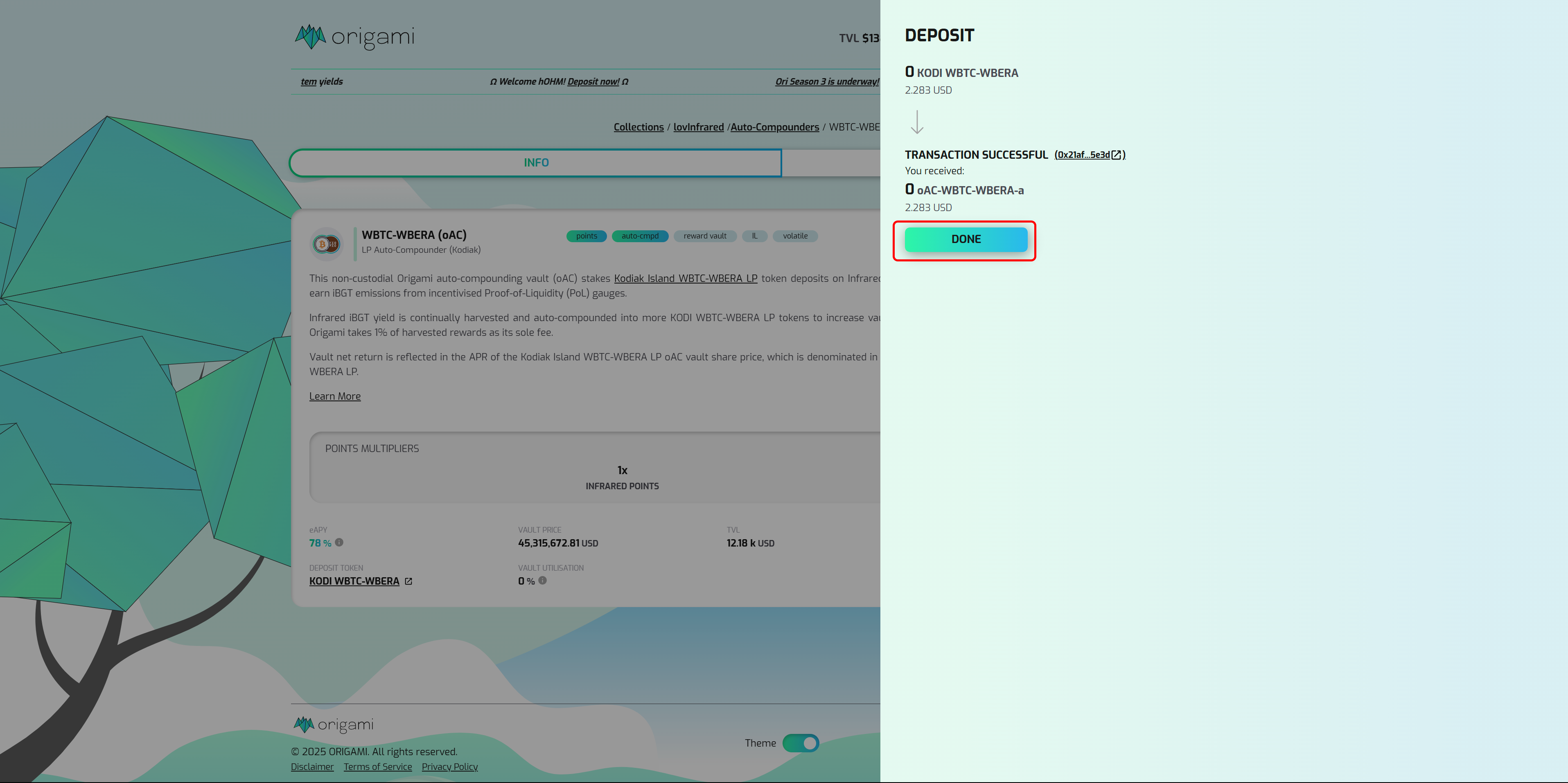Click the Origami logo in header
The image size is (1568, 783).
354,37
